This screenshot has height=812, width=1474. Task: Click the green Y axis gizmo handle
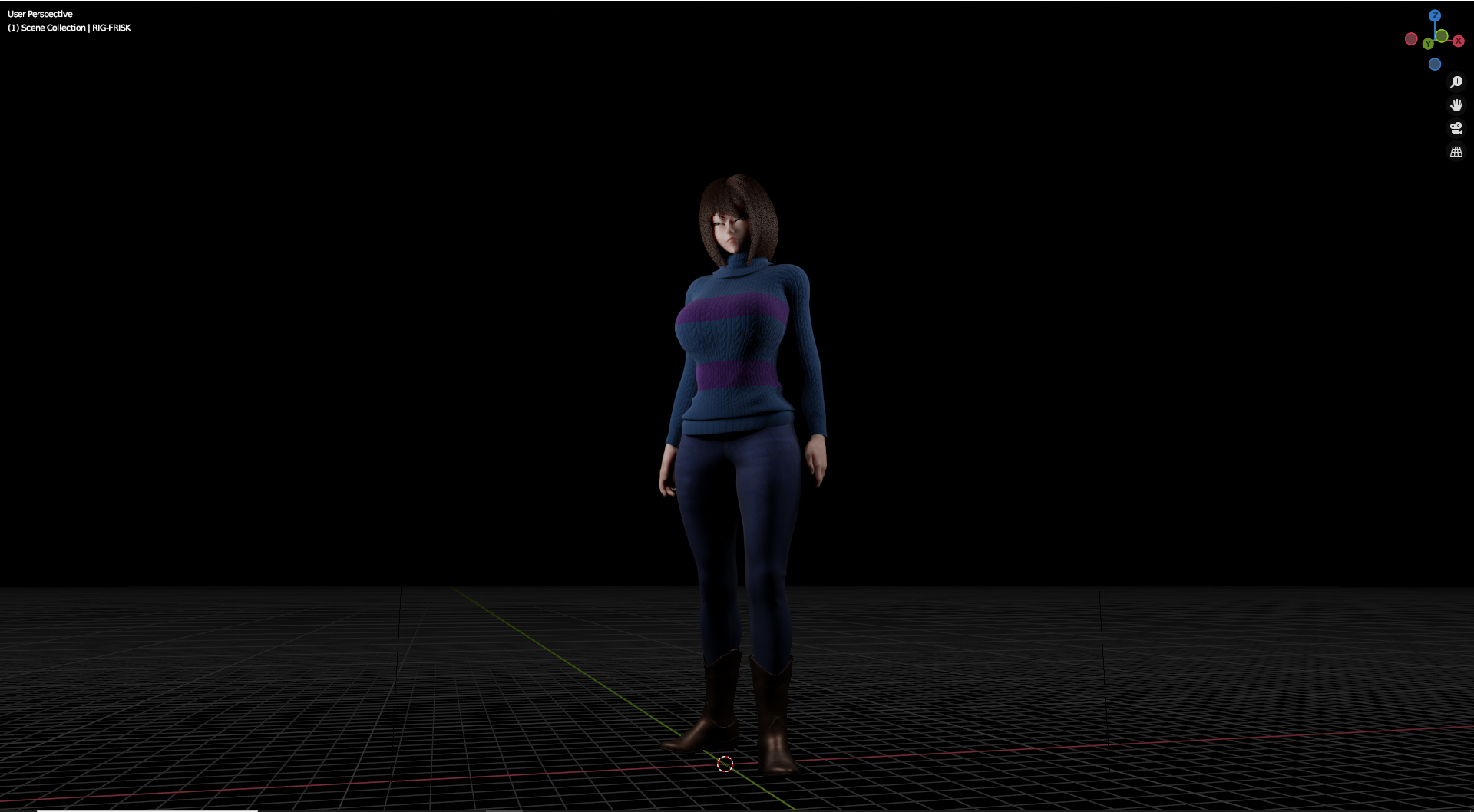pyautogui.click(x=1428, y=45)
